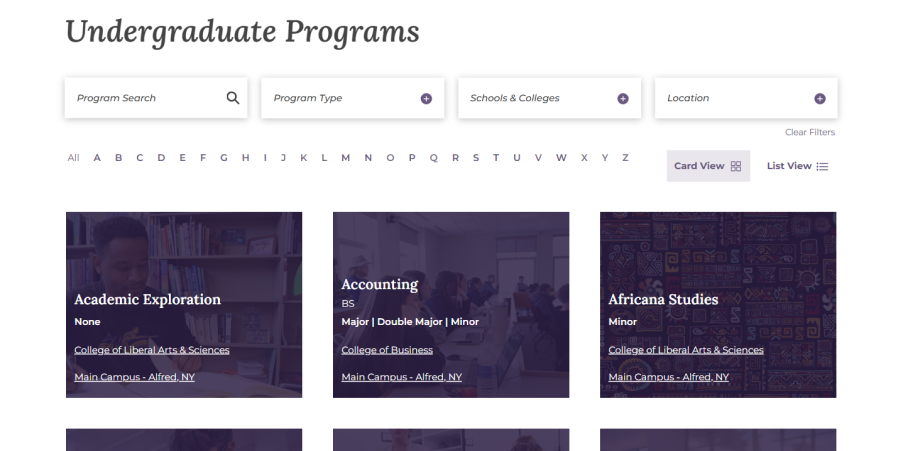Click the Location plus icon
The width and height of the screenshot is (903, 451).
pyautogui.click(x=819, y=98)
